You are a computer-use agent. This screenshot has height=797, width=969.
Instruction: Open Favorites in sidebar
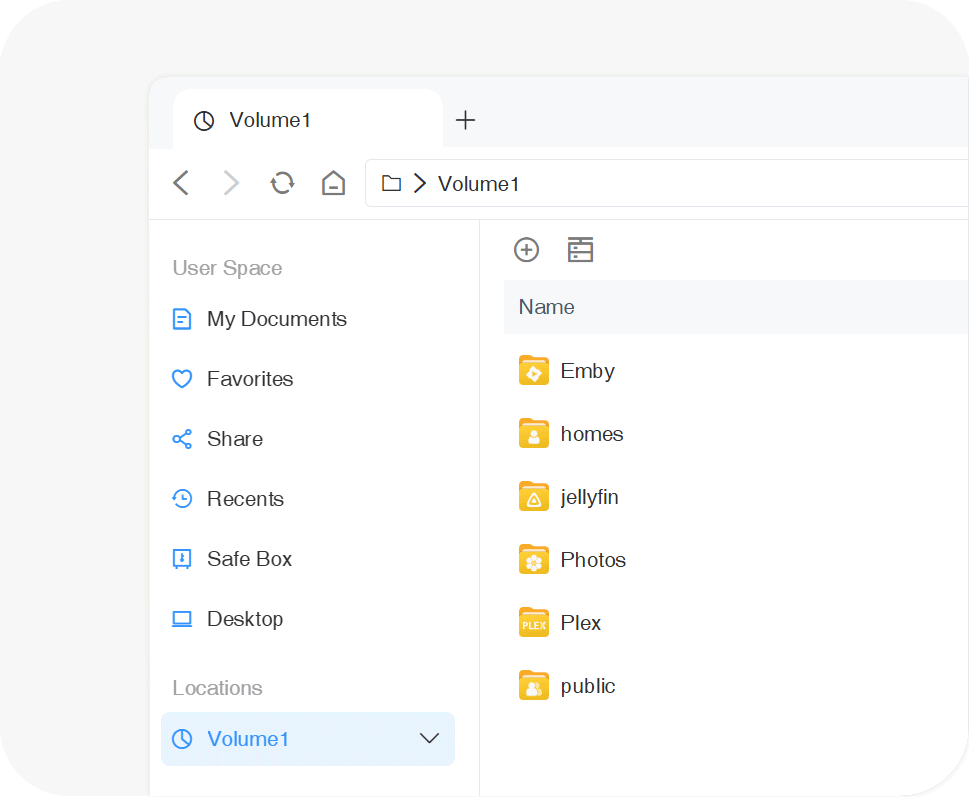point(308,379)
